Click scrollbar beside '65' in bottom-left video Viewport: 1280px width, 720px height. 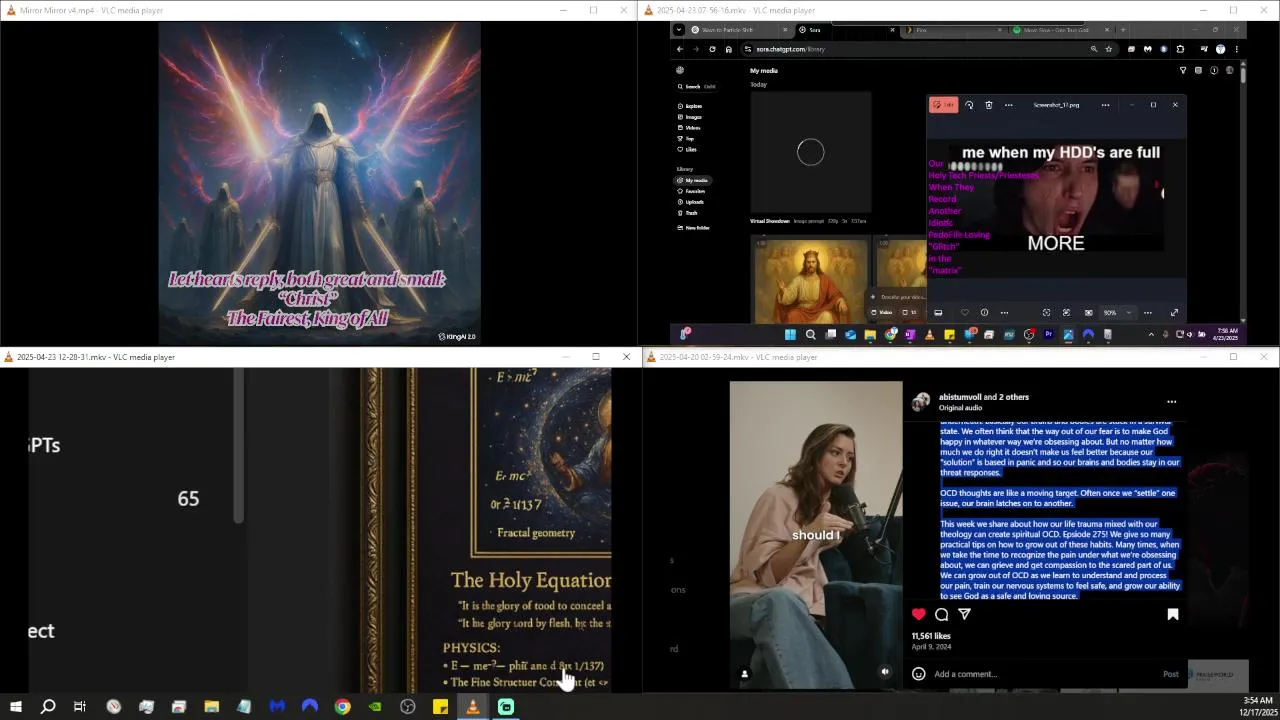click(x=238, y=445)
